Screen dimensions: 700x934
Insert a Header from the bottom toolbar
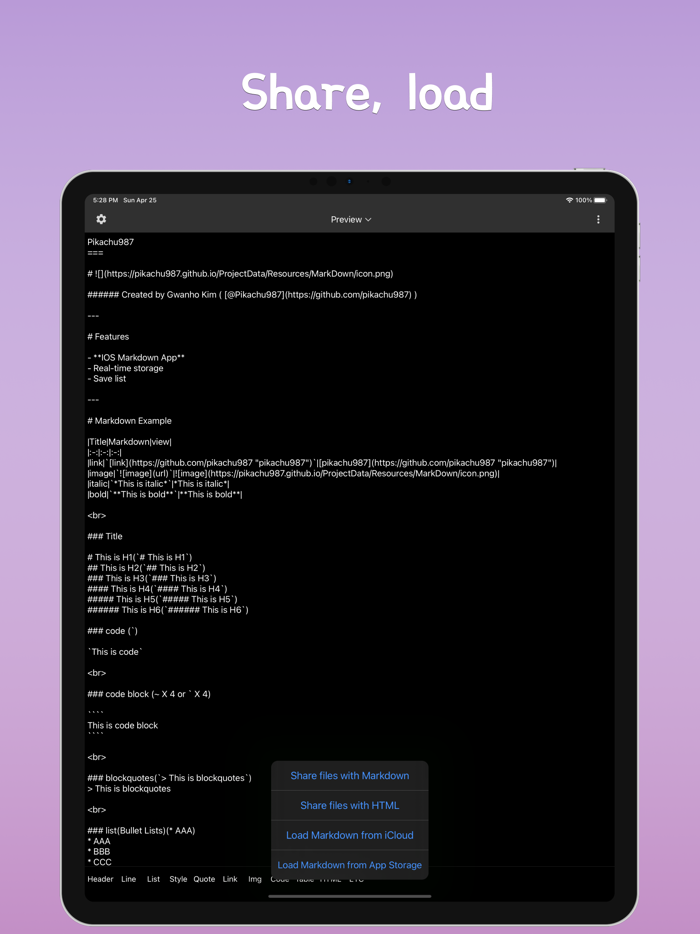tap(100, 879)
